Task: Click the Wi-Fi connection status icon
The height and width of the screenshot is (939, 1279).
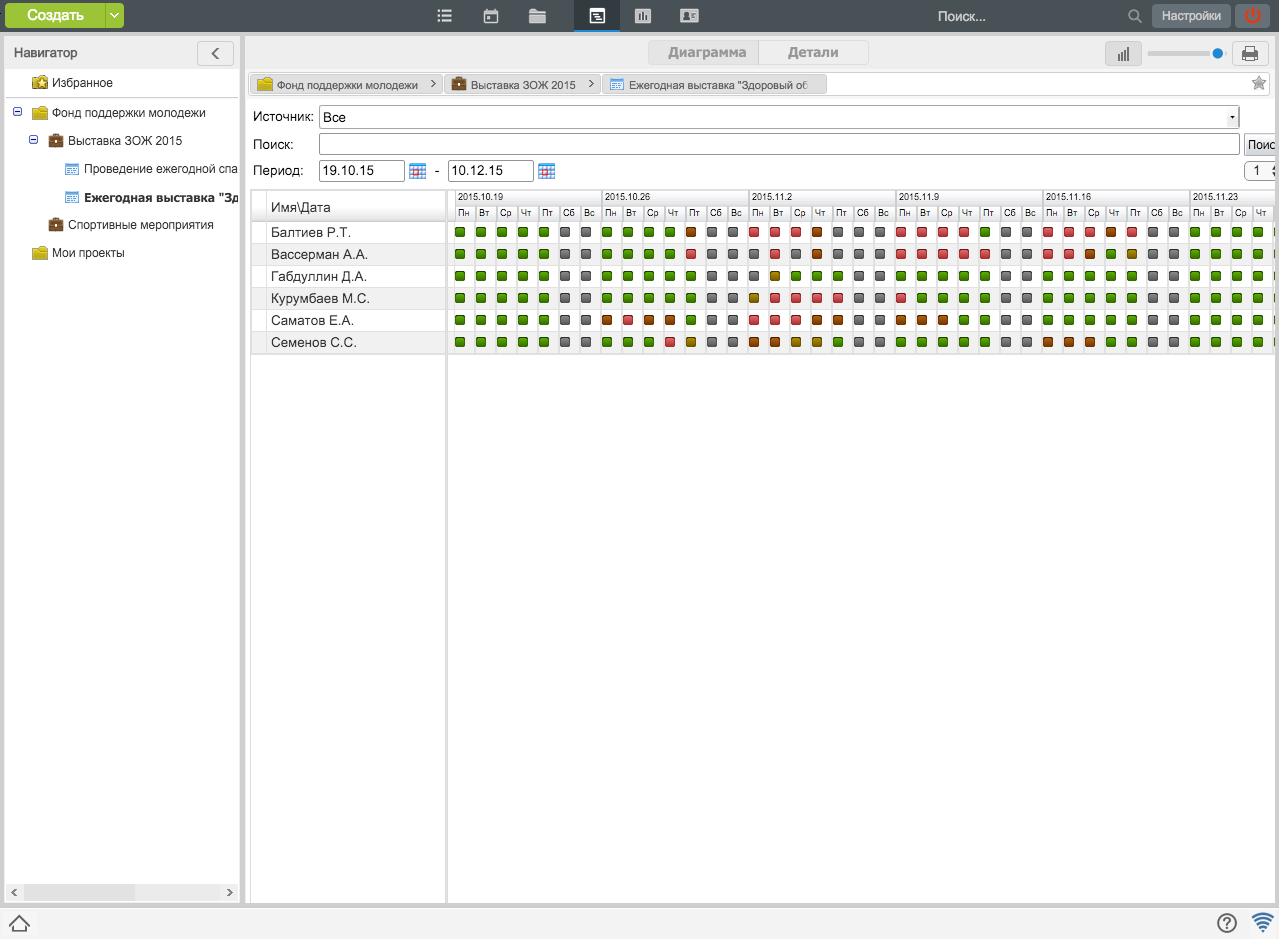Action: point(1262,923)
